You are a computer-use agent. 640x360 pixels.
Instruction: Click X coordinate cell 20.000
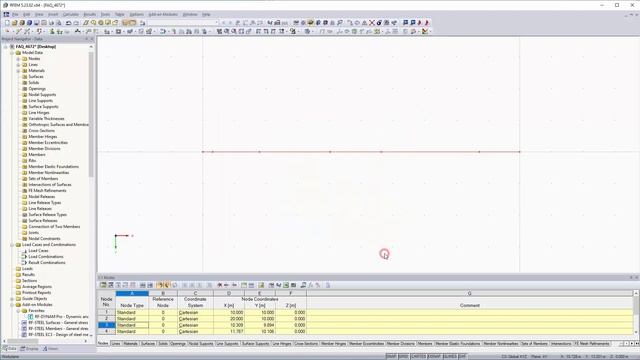pyautogui.click(x=229, y=319)
